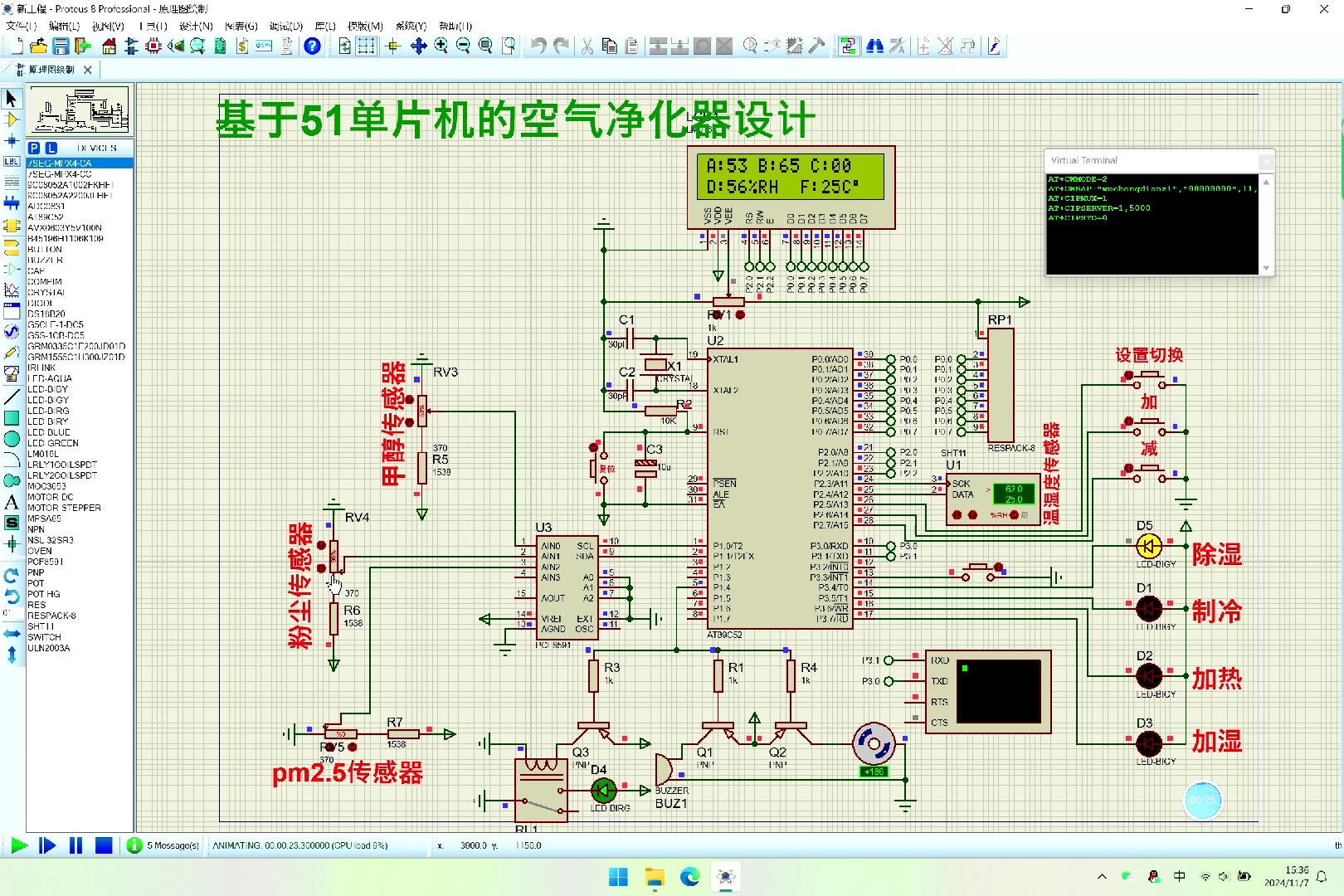Open the 5 Message(s) simulation log
The height and width of the screenshot is (896, 1344).
[163, 845]
